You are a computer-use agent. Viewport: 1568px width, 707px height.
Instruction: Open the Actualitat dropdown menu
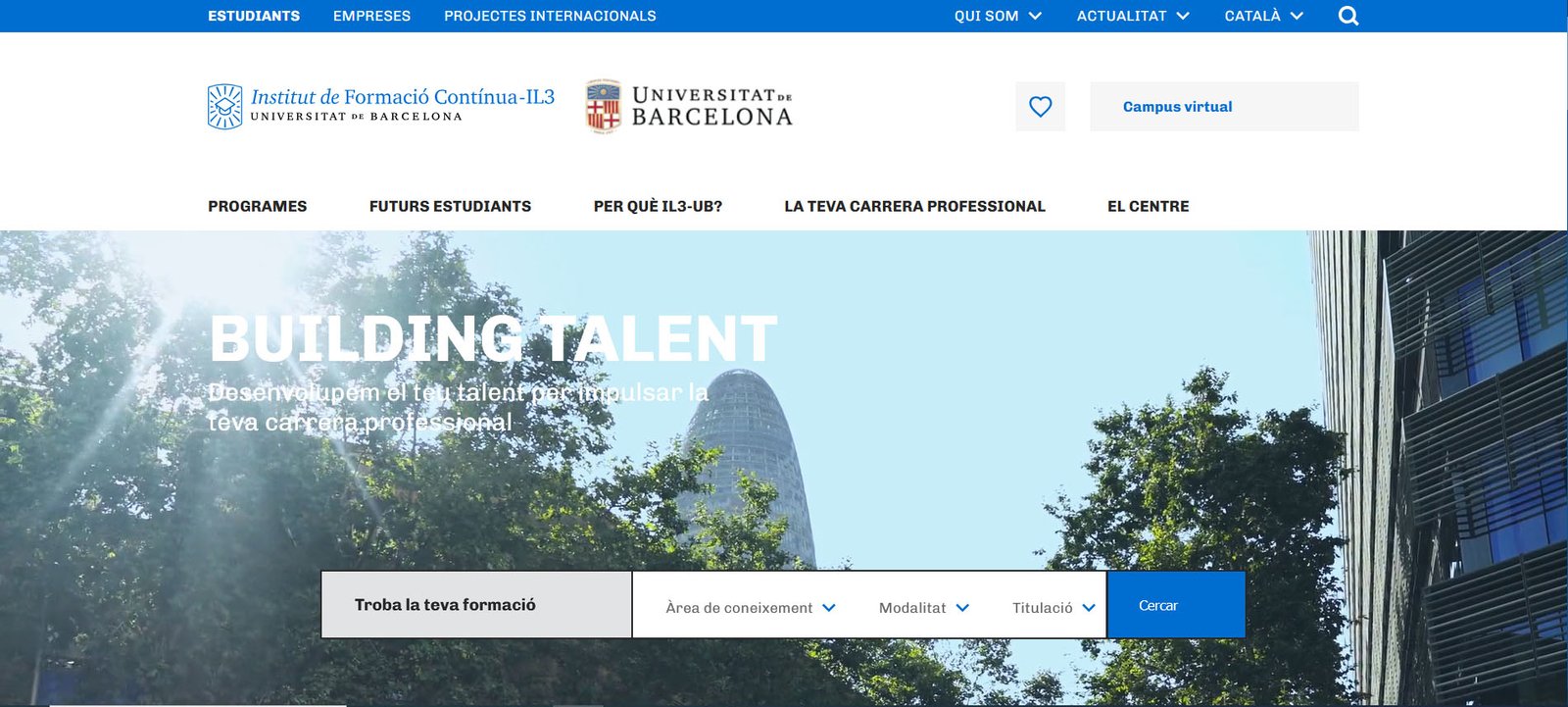point(1132,16)
